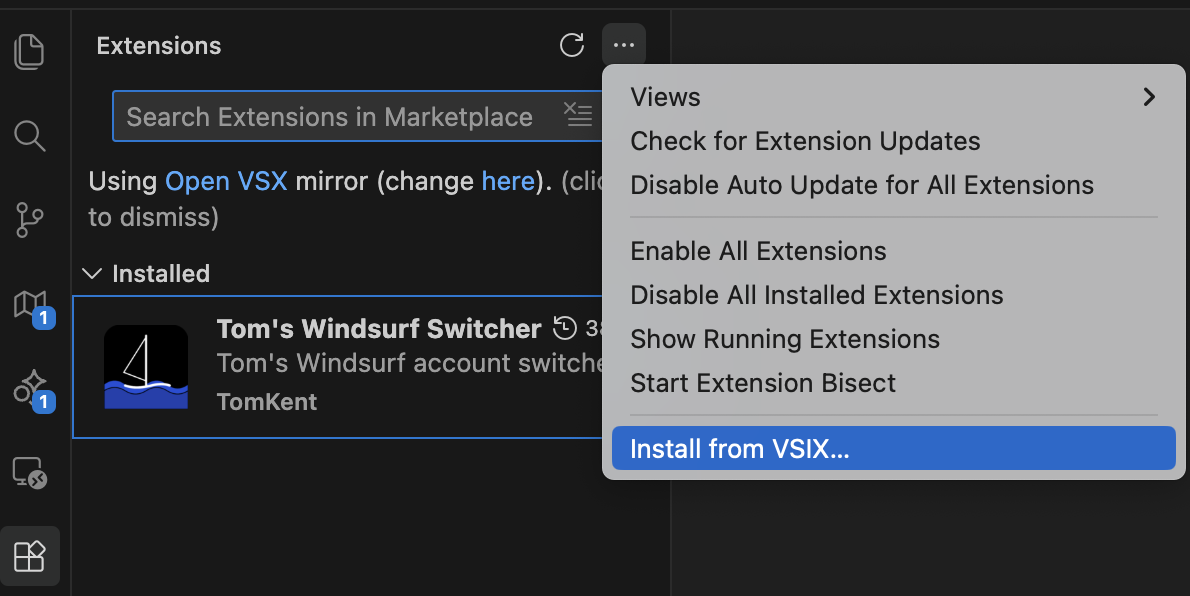The height and width of the screenshot is (596, 1190).
Task: Click the map icon with badge
Action: point(30,304)
